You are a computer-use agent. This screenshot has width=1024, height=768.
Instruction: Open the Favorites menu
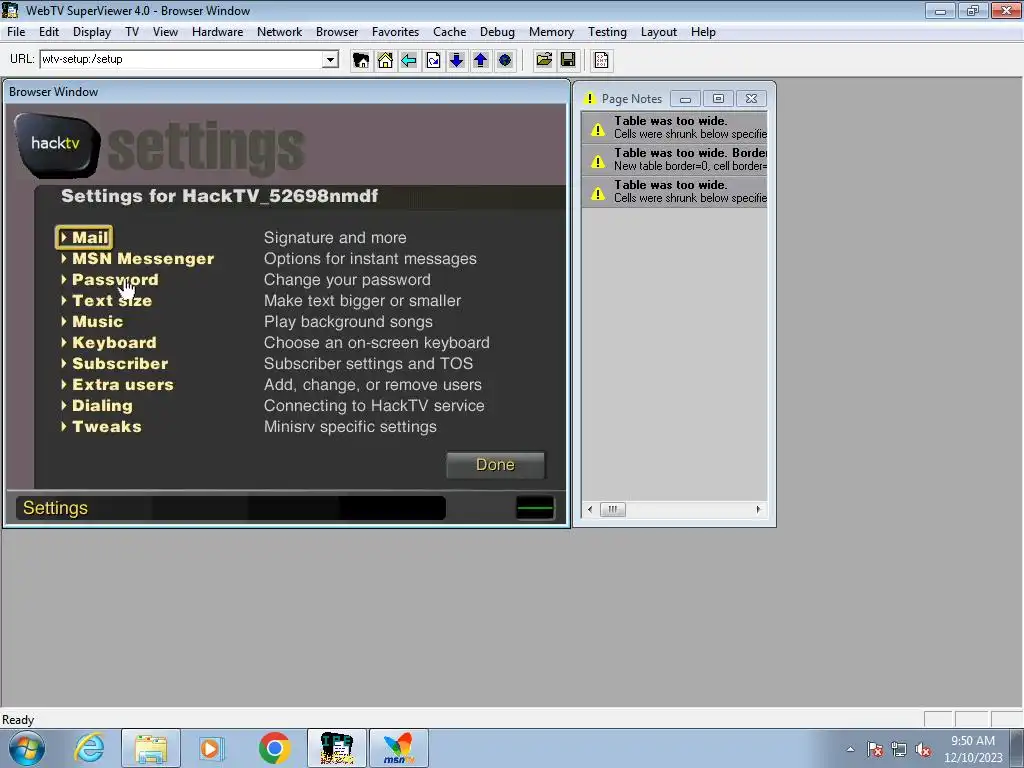coord(395,31)
